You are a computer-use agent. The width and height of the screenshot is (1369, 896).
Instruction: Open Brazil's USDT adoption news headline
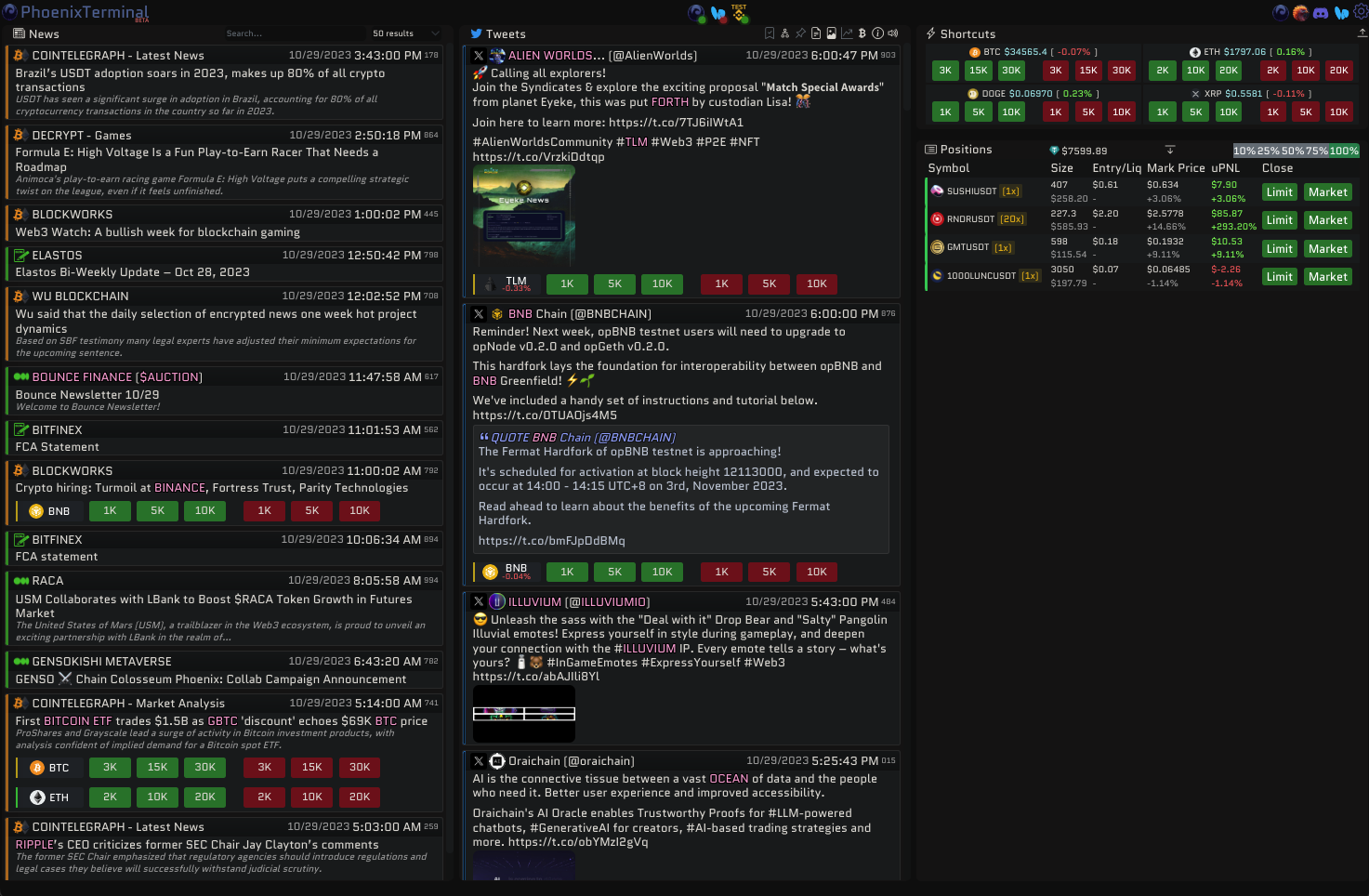(x=200, y=80)
